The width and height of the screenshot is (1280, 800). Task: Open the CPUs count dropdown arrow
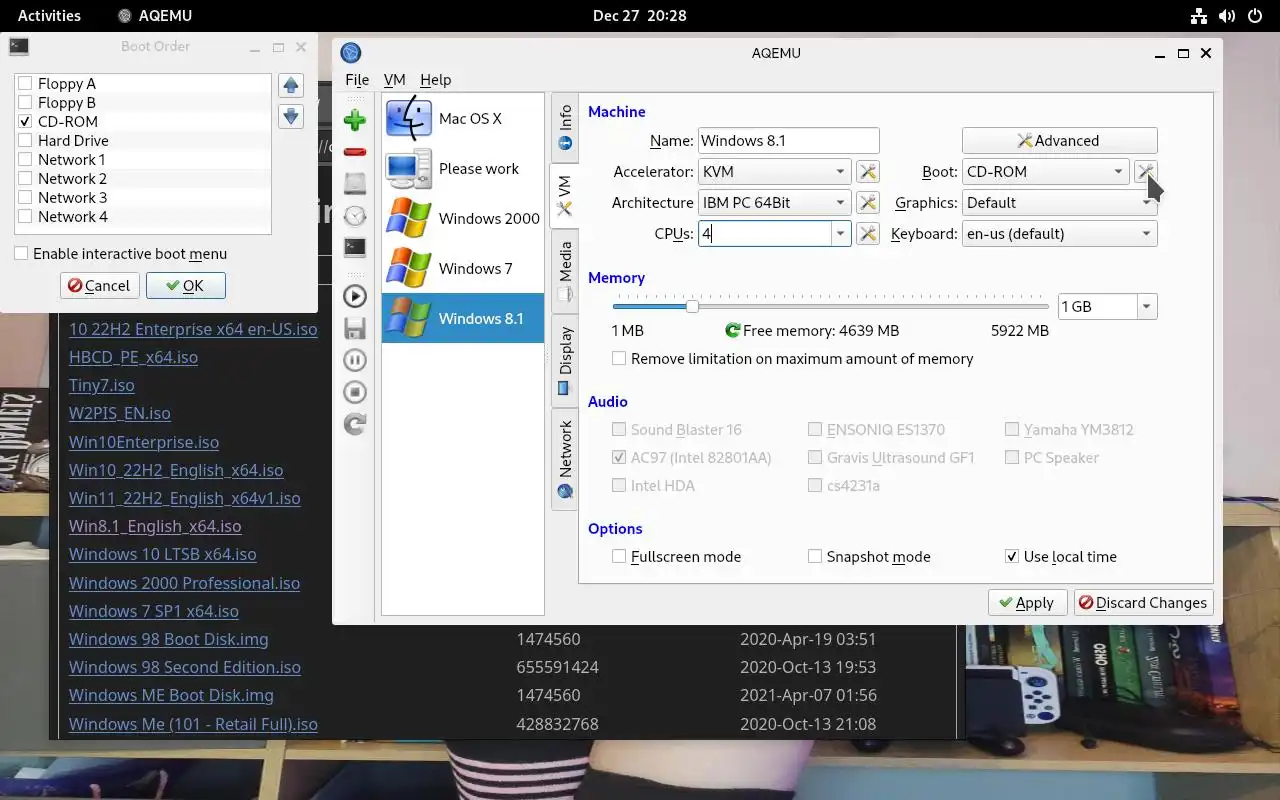click(x=841, y=234)
